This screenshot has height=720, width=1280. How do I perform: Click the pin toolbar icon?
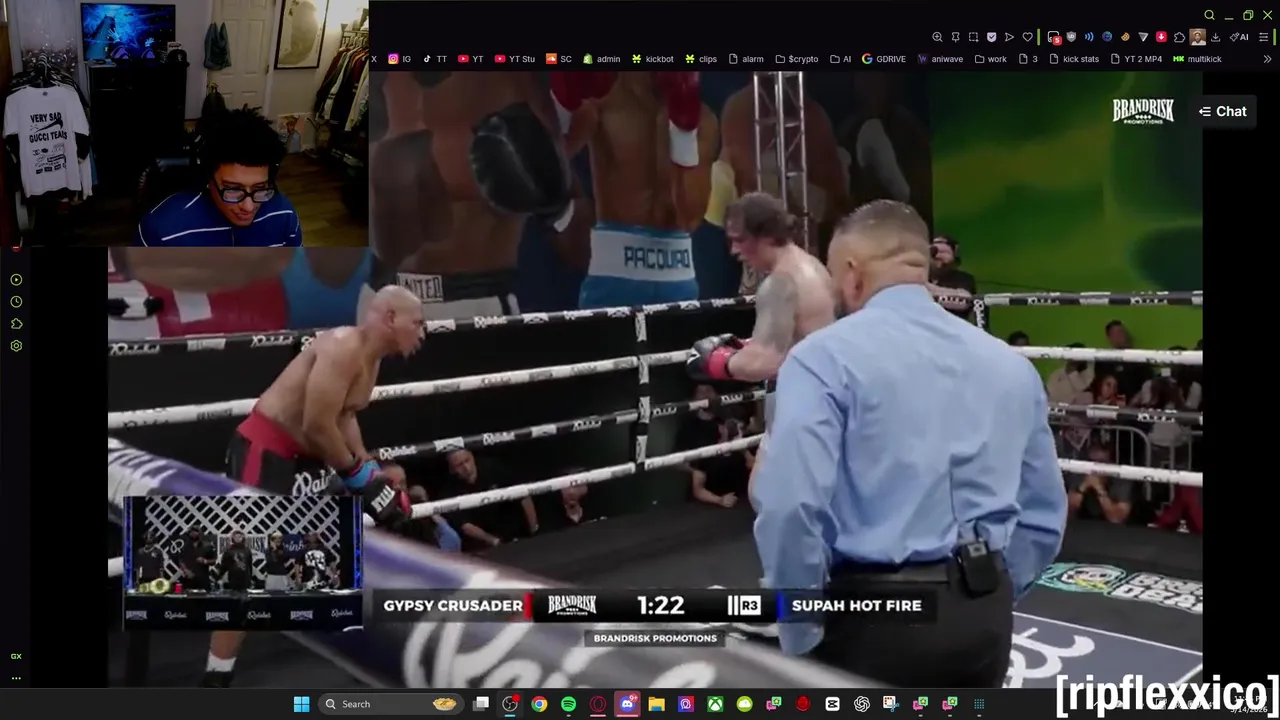(955, 37)
